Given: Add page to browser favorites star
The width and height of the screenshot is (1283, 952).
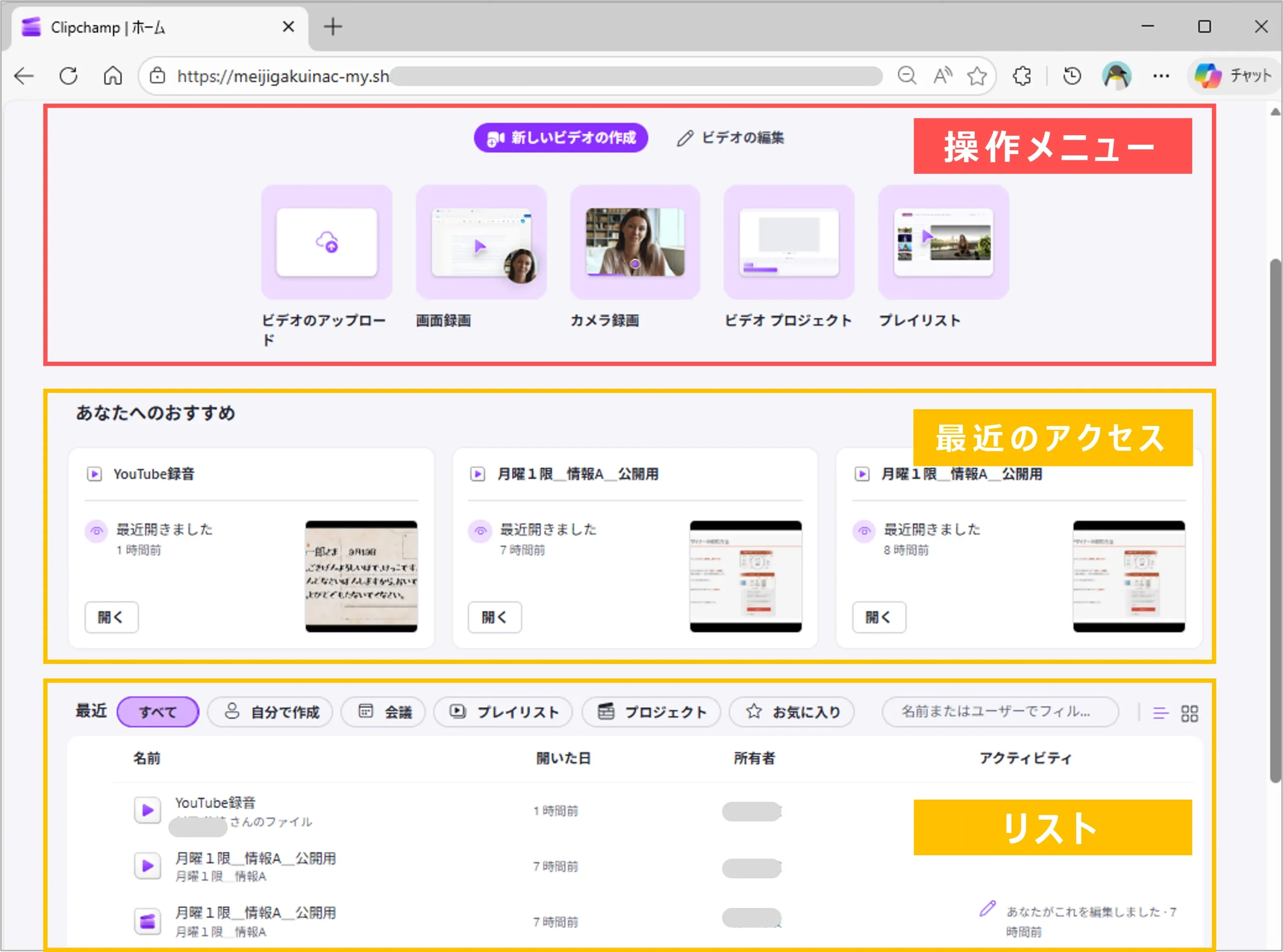Looking at the screenshot, I should pos(977,76).
